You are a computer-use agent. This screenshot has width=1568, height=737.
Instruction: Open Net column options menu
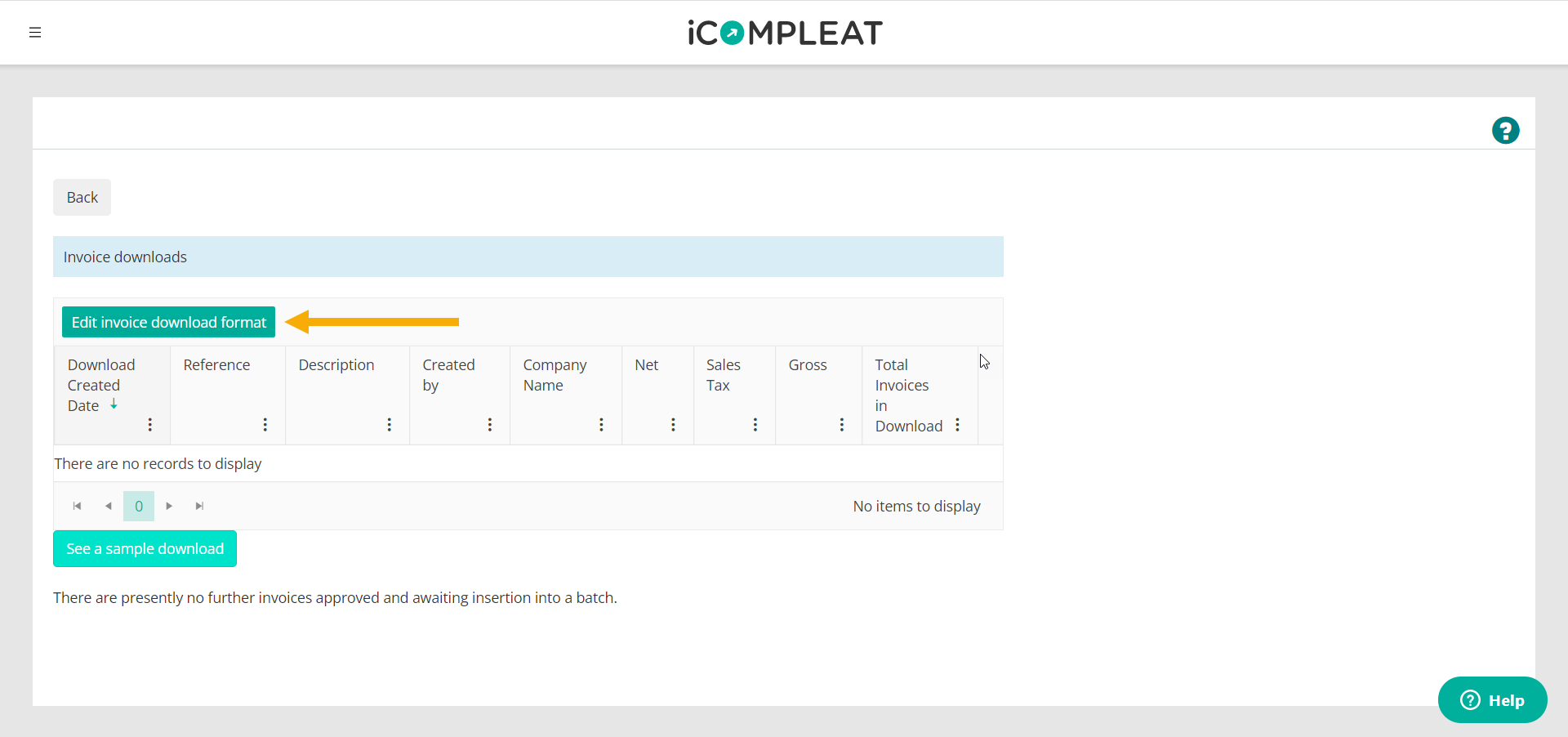point(674,425)
